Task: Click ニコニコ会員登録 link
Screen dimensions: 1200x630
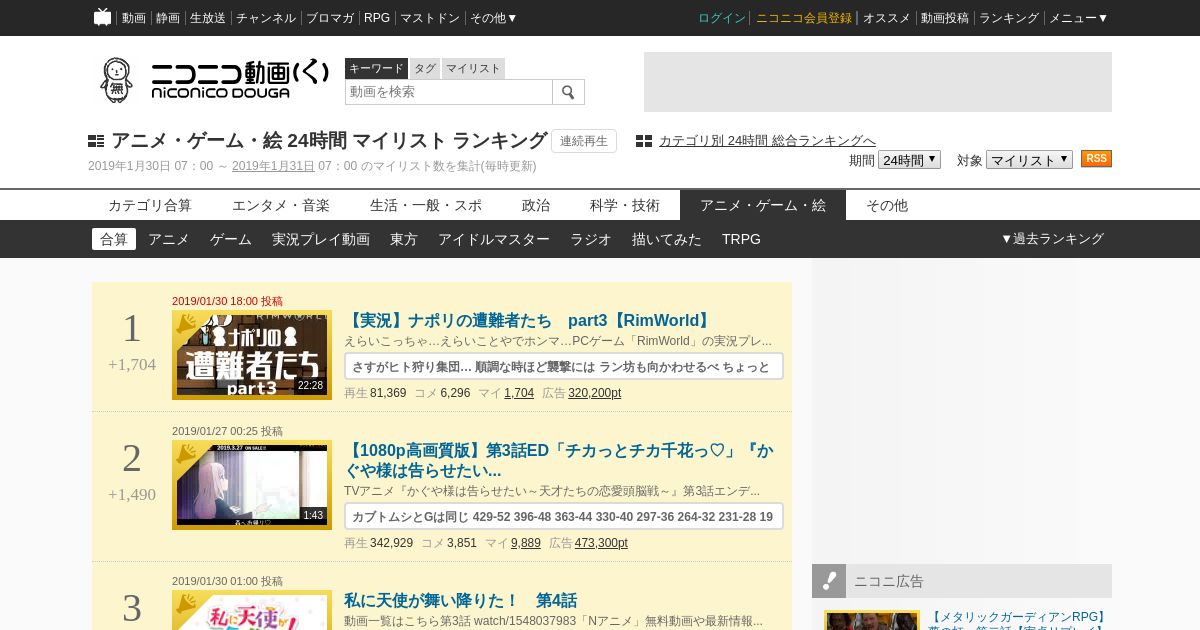Action: click(804, 18)
